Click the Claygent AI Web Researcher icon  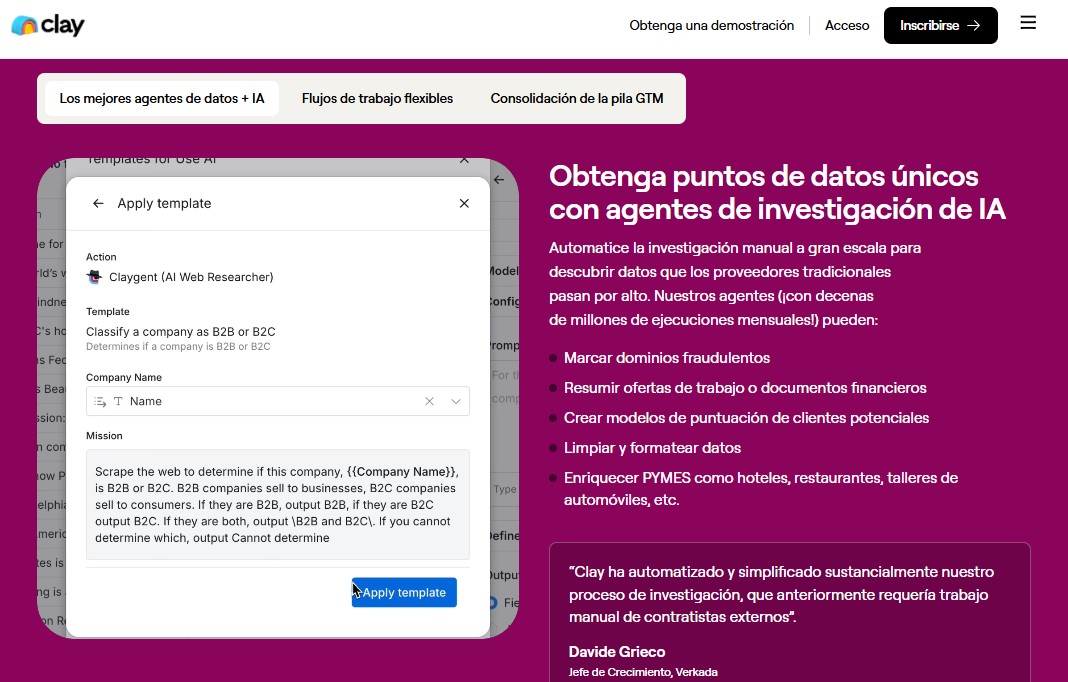point(94,277)
